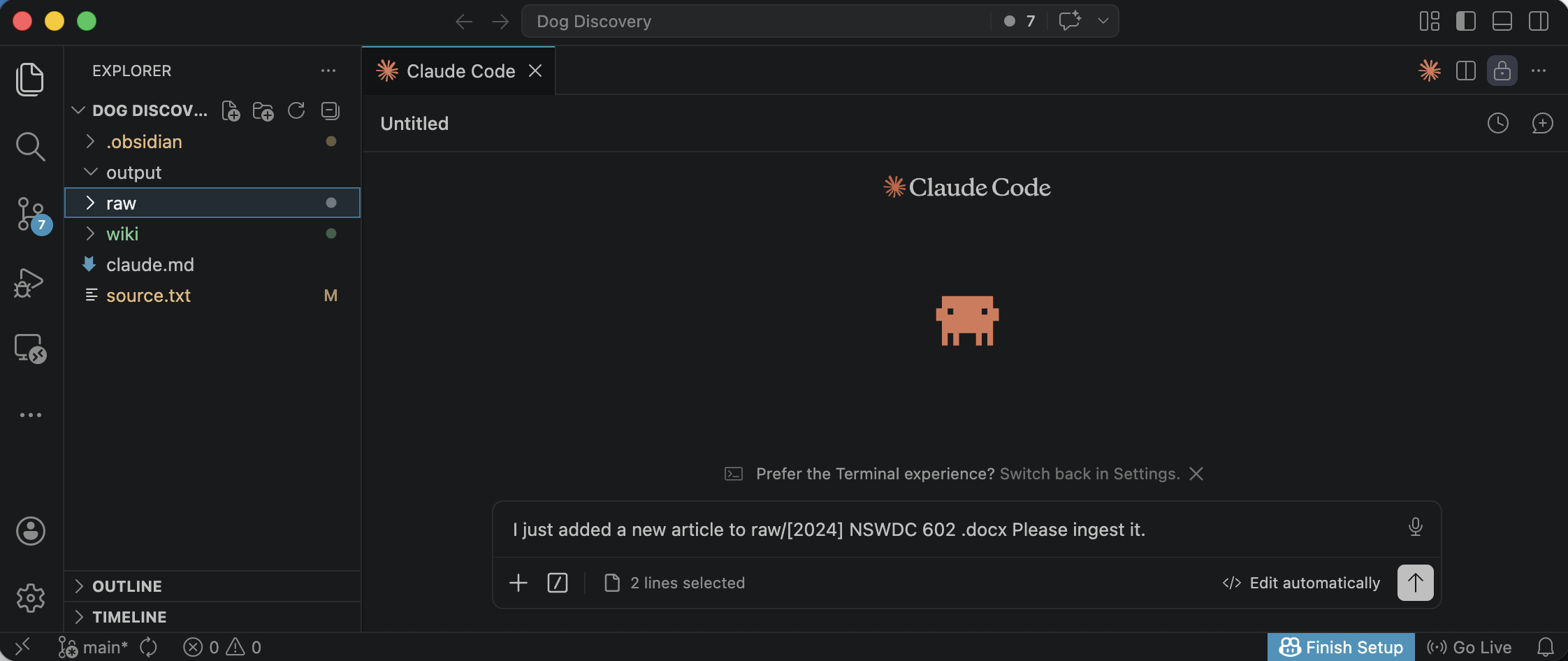
Task: Open Source Control view with 7 changes
Action: click(31, 215)
